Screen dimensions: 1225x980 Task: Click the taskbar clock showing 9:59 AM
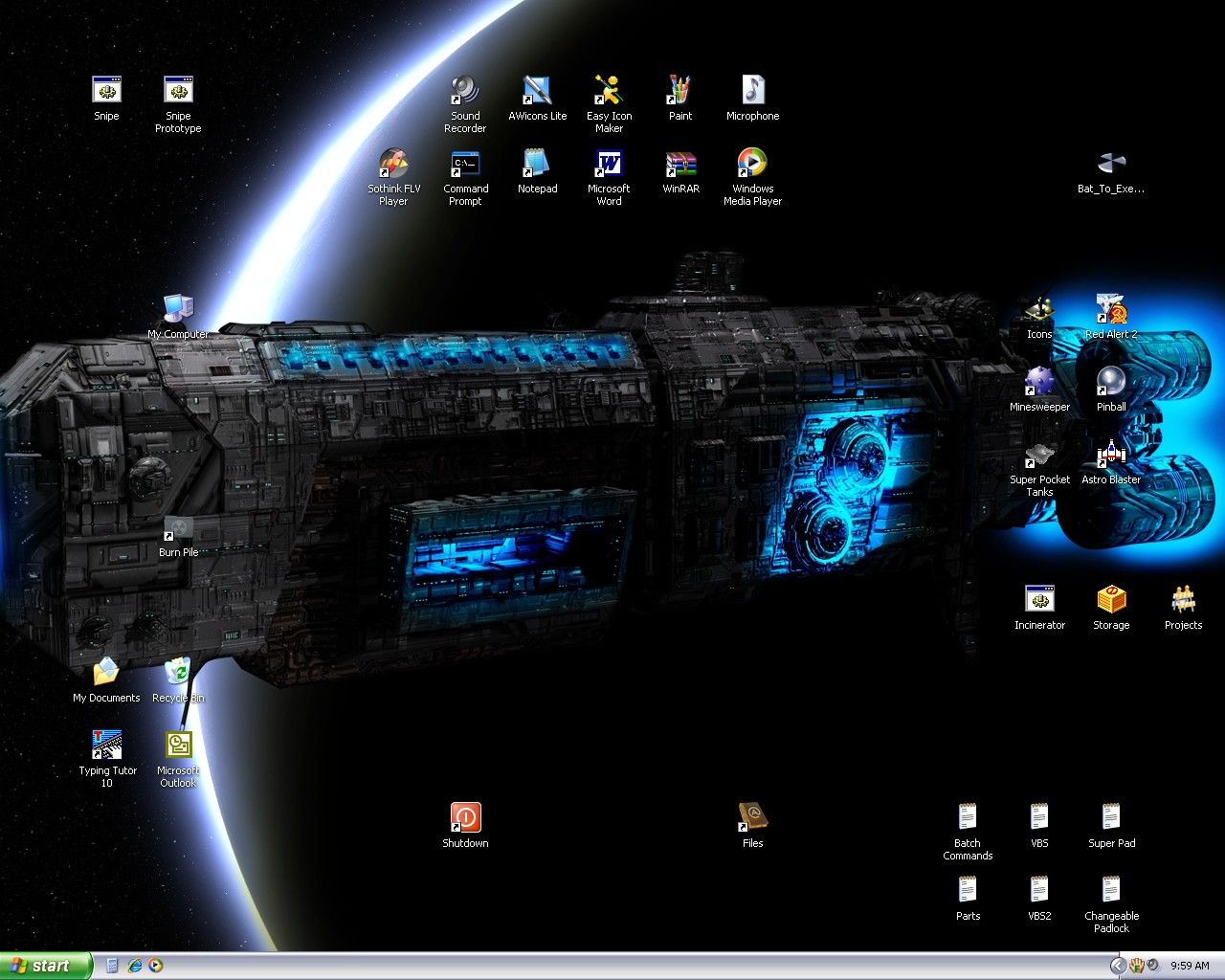pyautogui.click(x=1190, y=966)
